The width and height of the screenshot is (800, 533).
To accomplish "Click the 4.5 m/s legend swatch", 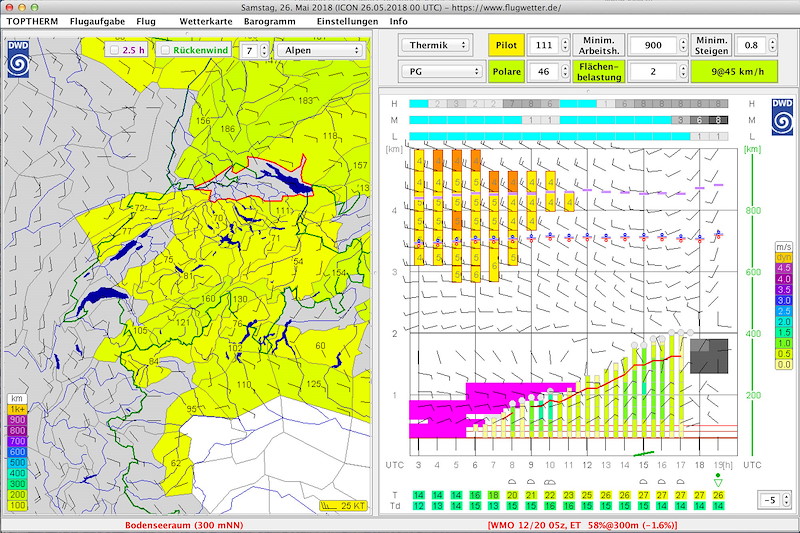I will 784,268.
